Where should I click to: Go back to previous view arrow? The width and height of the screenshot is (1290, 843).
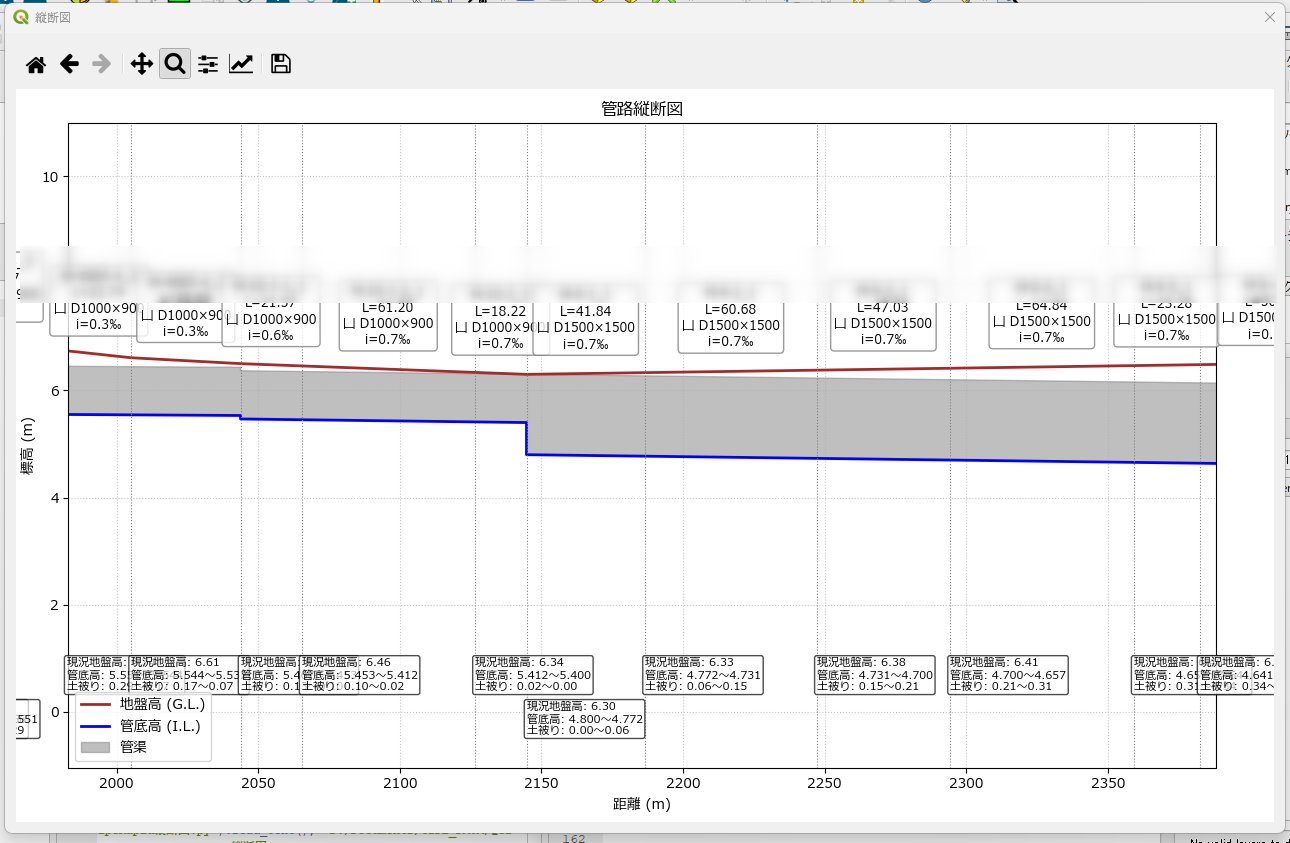click(69, 65)
